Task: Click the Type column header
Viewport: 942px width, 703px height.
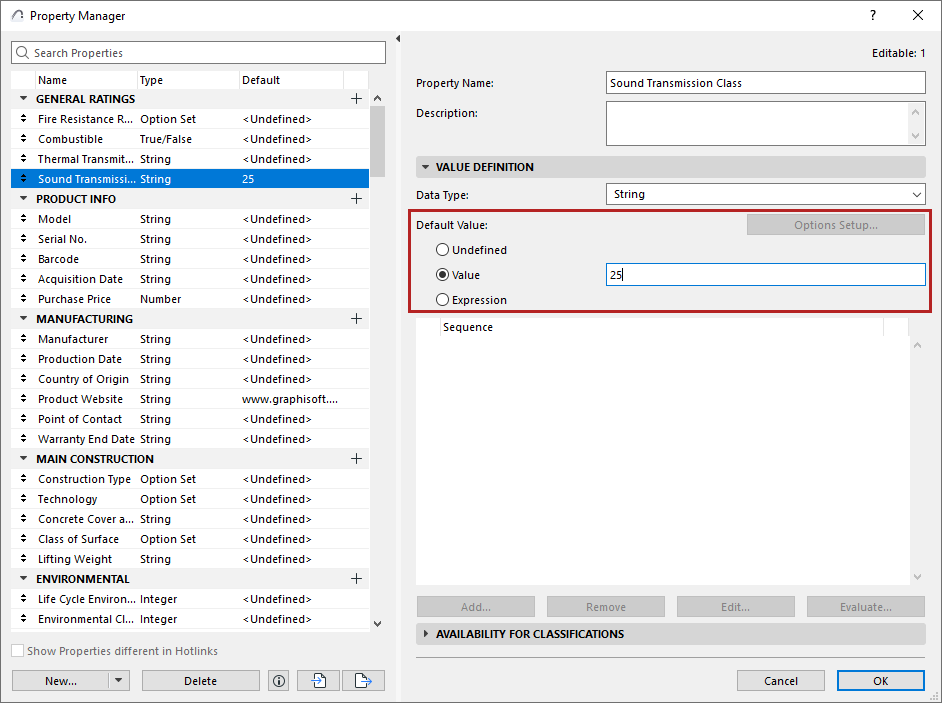Action: (x=188, y=80)
